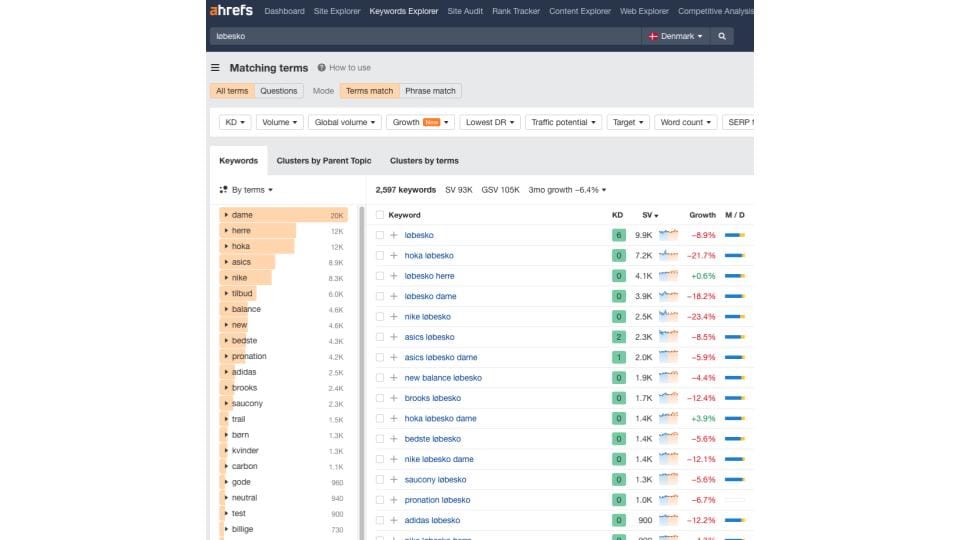Viewport: 960px width, 540px height.
Task: Click plus icon beside 'nike løbesko'
Action: pyautogui.click(x=394, y=317)
